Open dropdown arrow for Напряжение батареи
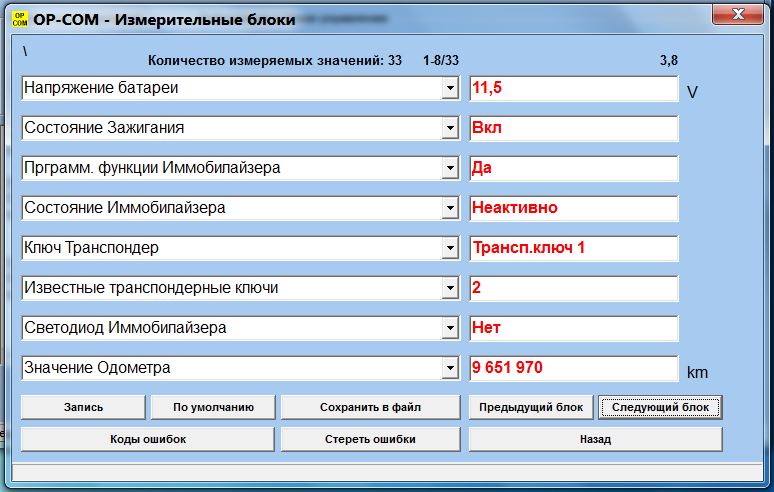The image size is (774, 492). coord(450,88)
